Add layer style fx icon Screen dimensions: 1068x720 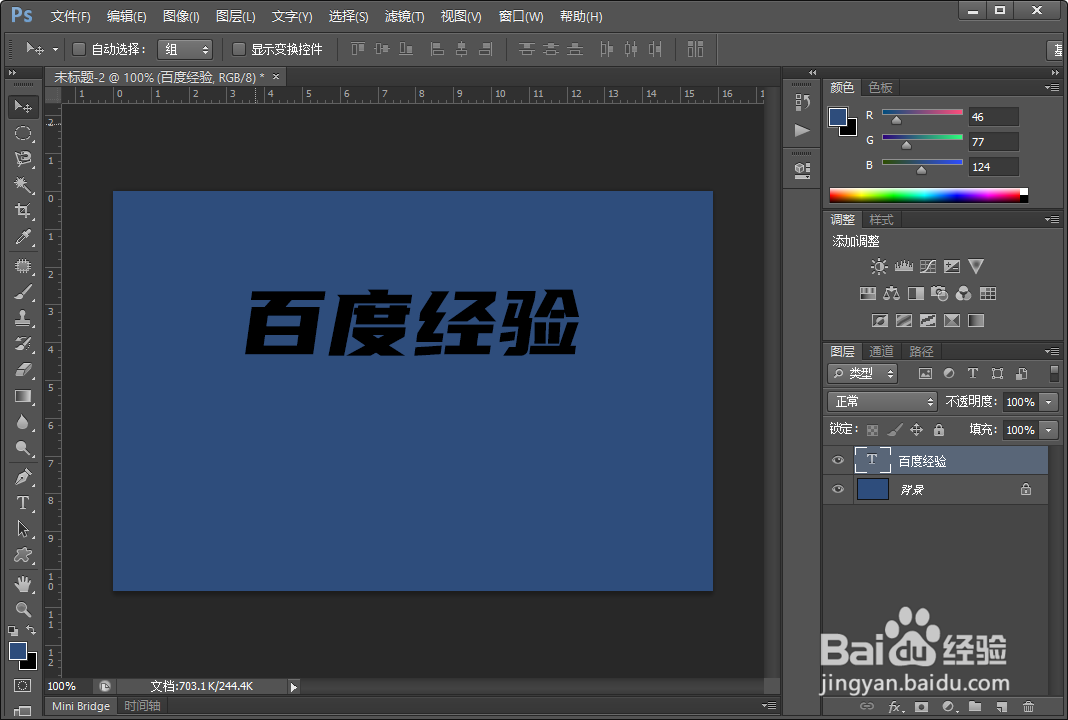point(895,706)
